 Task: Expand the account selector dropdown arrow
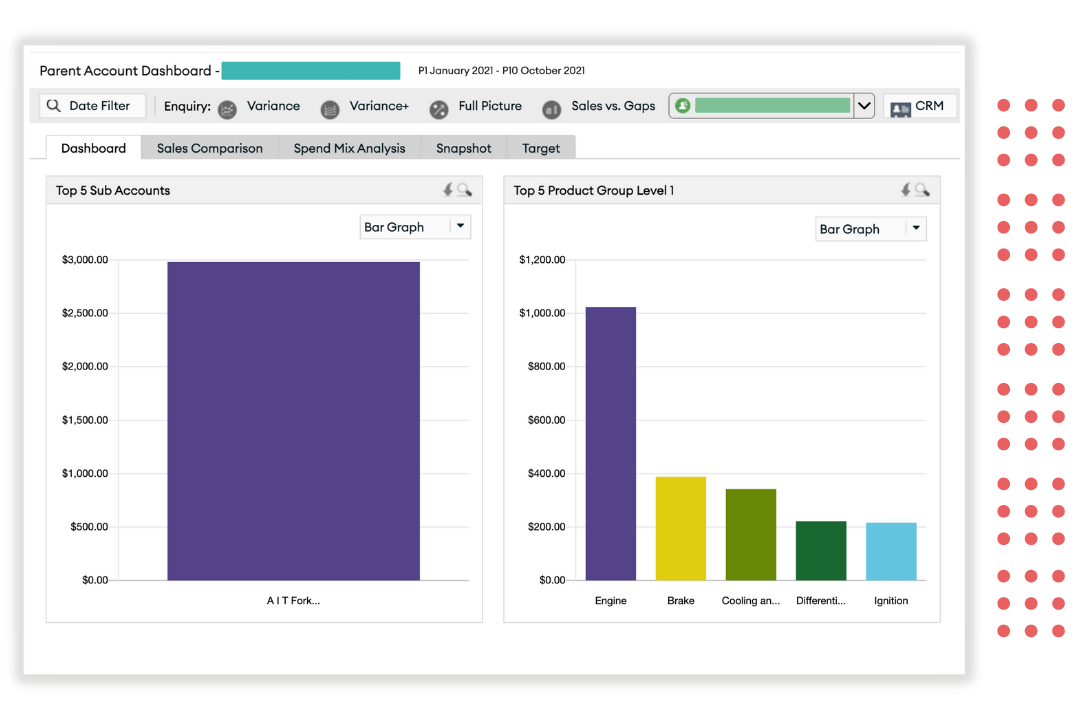click(x=864, y=106)
